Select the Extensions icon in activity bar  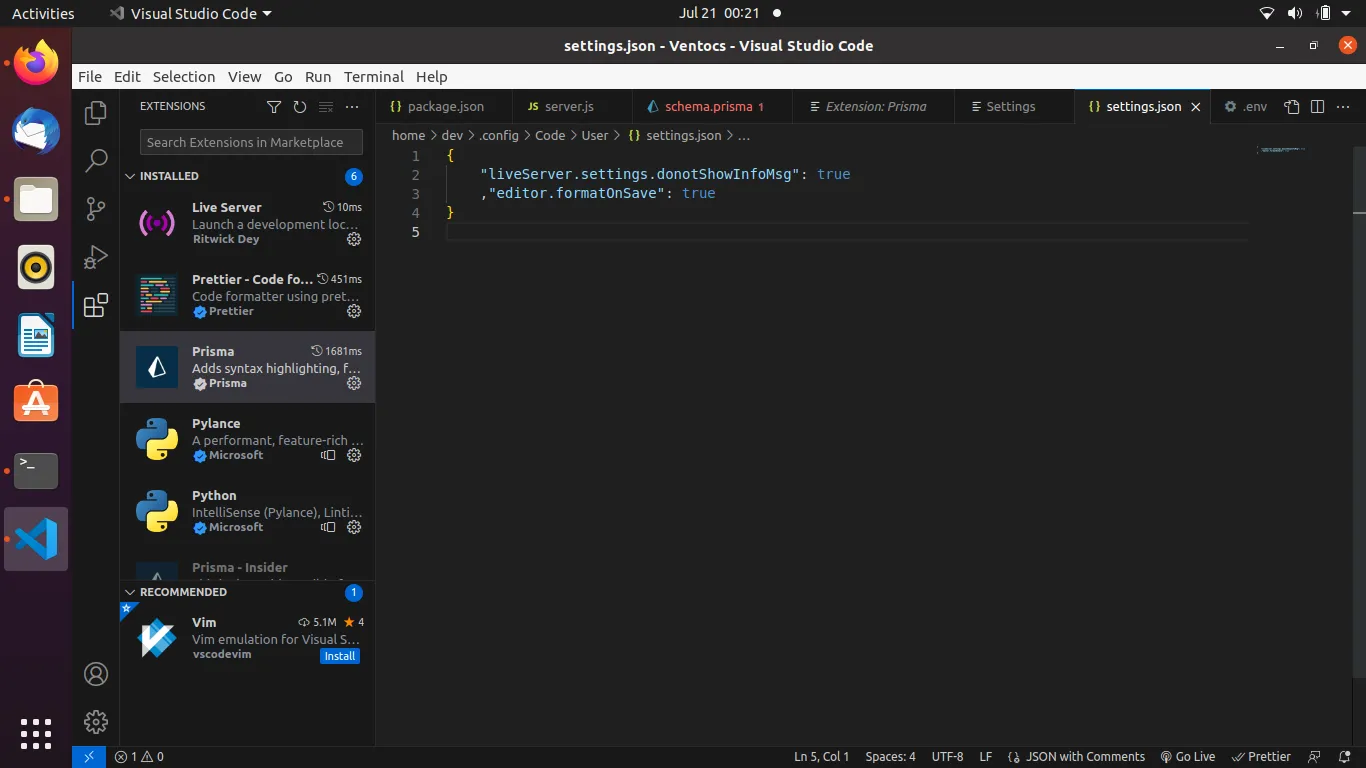tap(96, 305)
